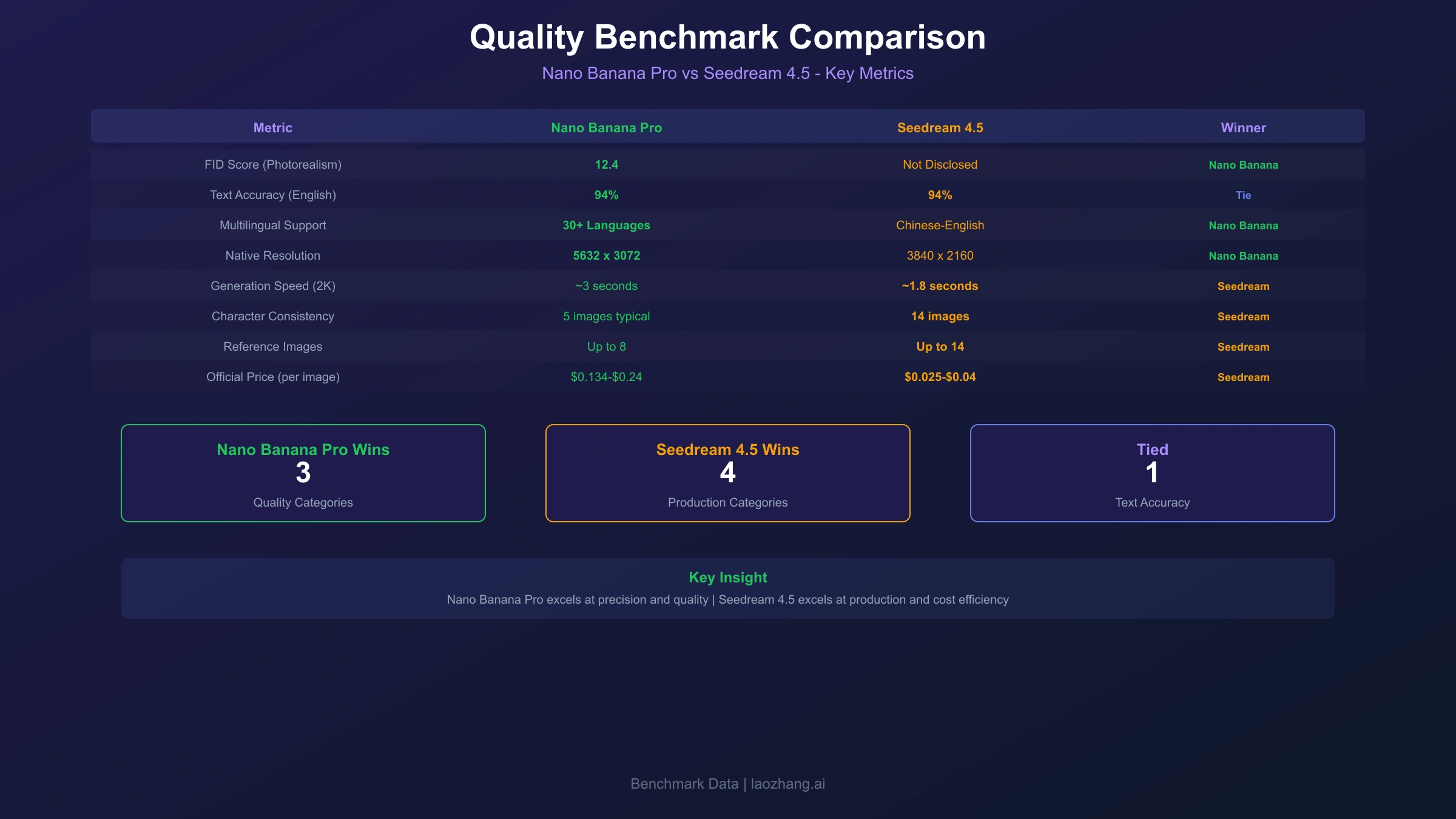
Task: Select the "Quality Categories" caption
Action: tap(303, 502)
